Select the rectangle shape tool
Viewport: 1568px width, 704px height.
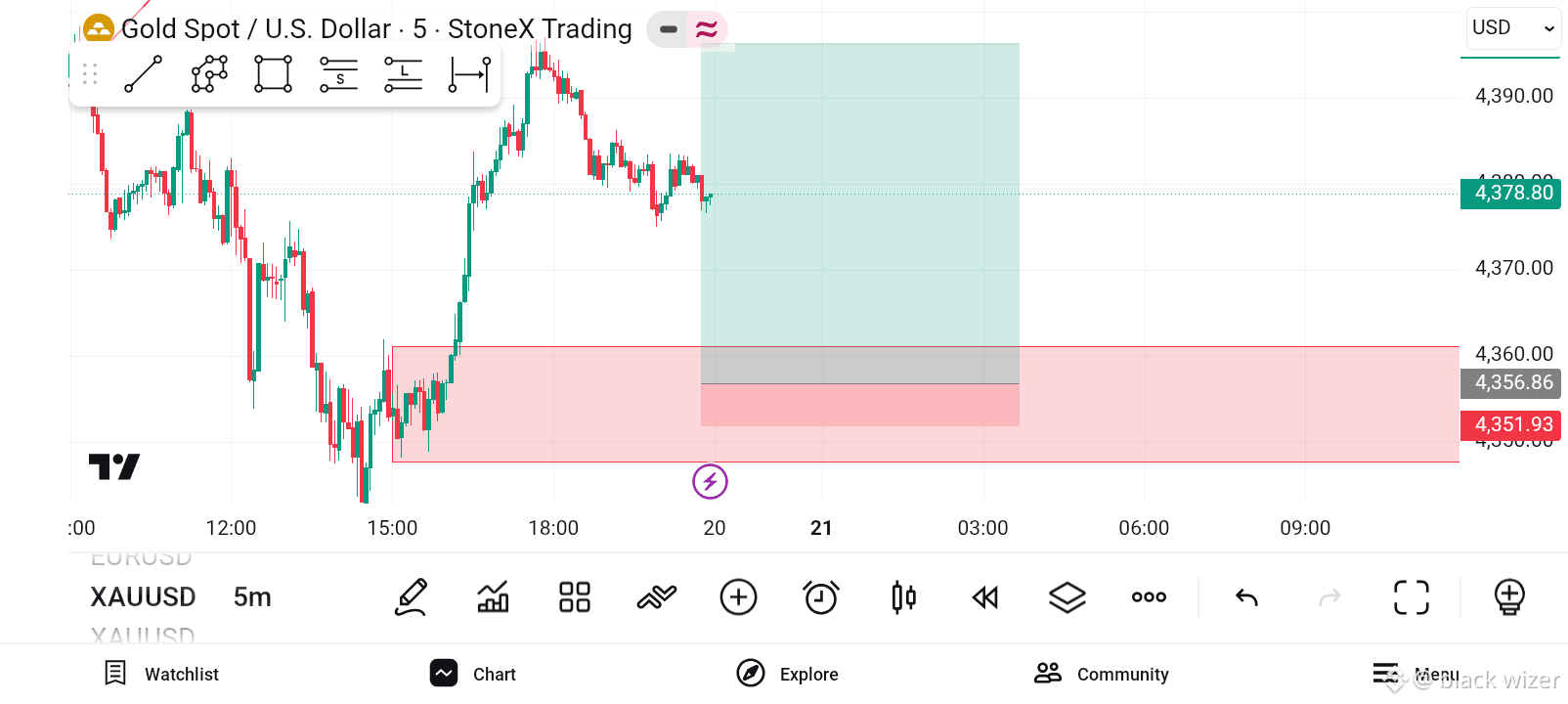[274, 74]
